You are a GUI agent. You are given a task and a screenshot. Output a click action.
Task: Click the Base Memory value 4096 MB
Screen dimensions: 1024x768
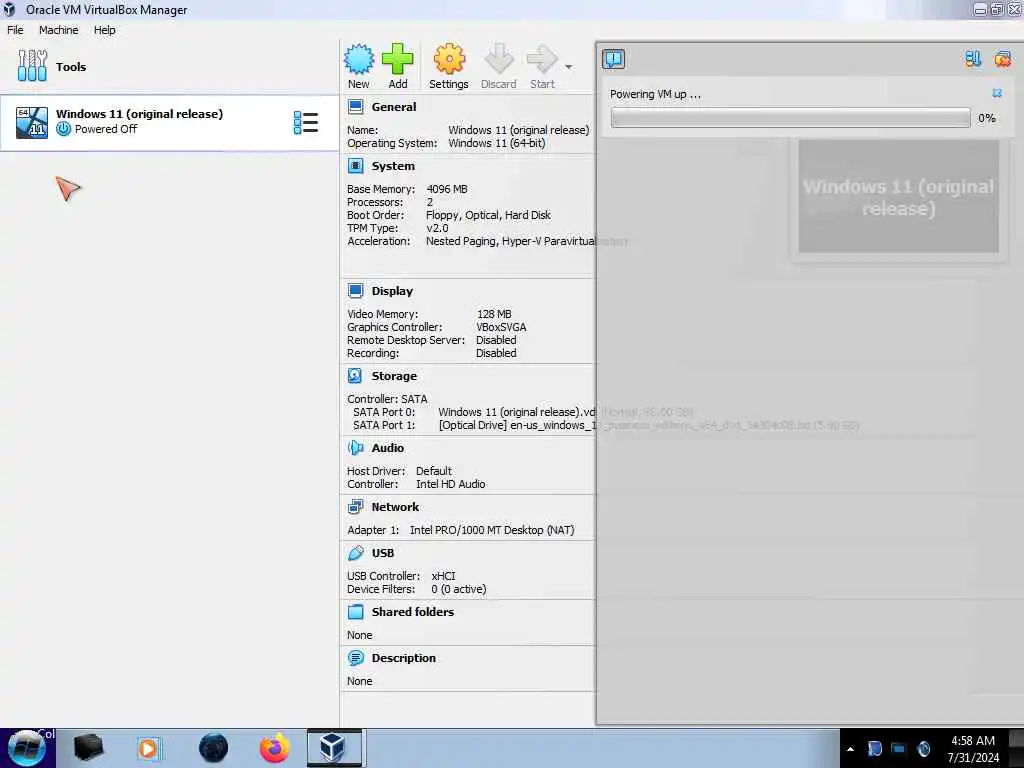(x=447, y=189)
